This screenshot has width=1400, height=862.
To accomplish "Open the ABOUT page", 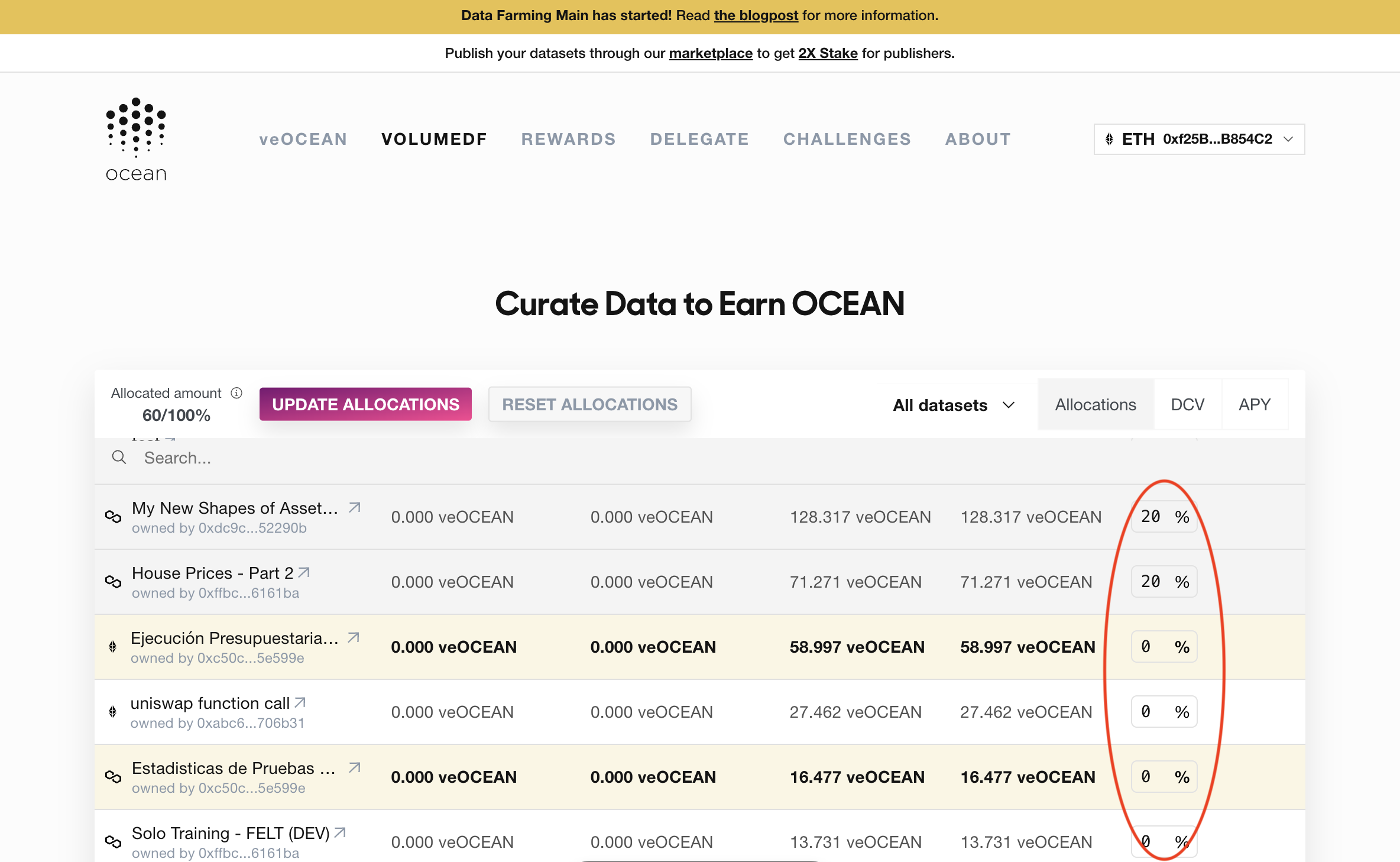I will pos(978,139).
